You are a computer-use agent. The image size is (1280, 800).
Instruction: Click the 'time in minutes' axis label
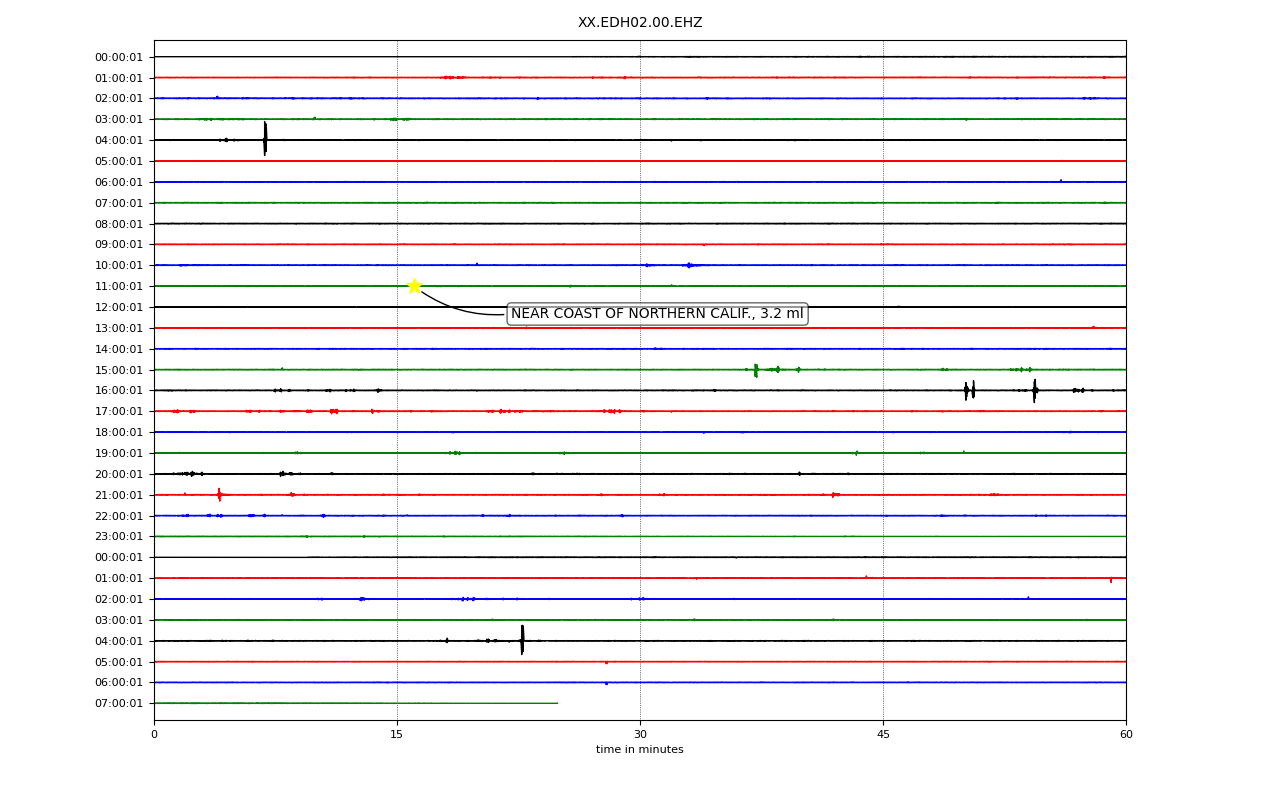(640, 750)
